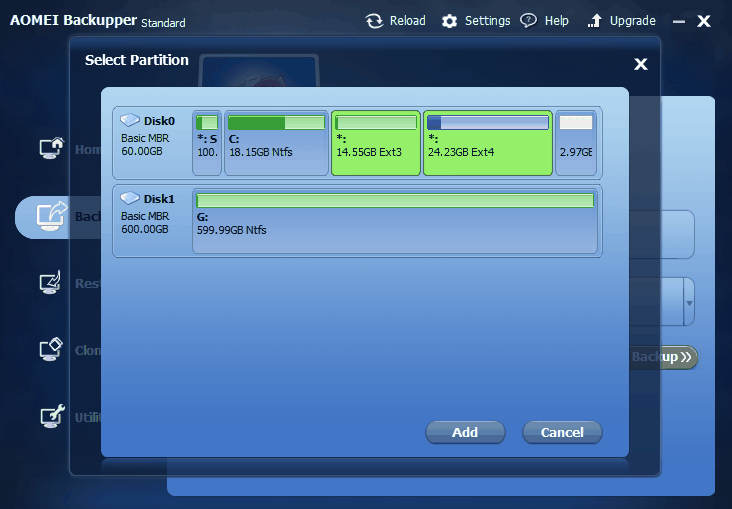Click the Ext4 partition usage bar
This screenshot has width=732, height=509.
coord(488,123)
